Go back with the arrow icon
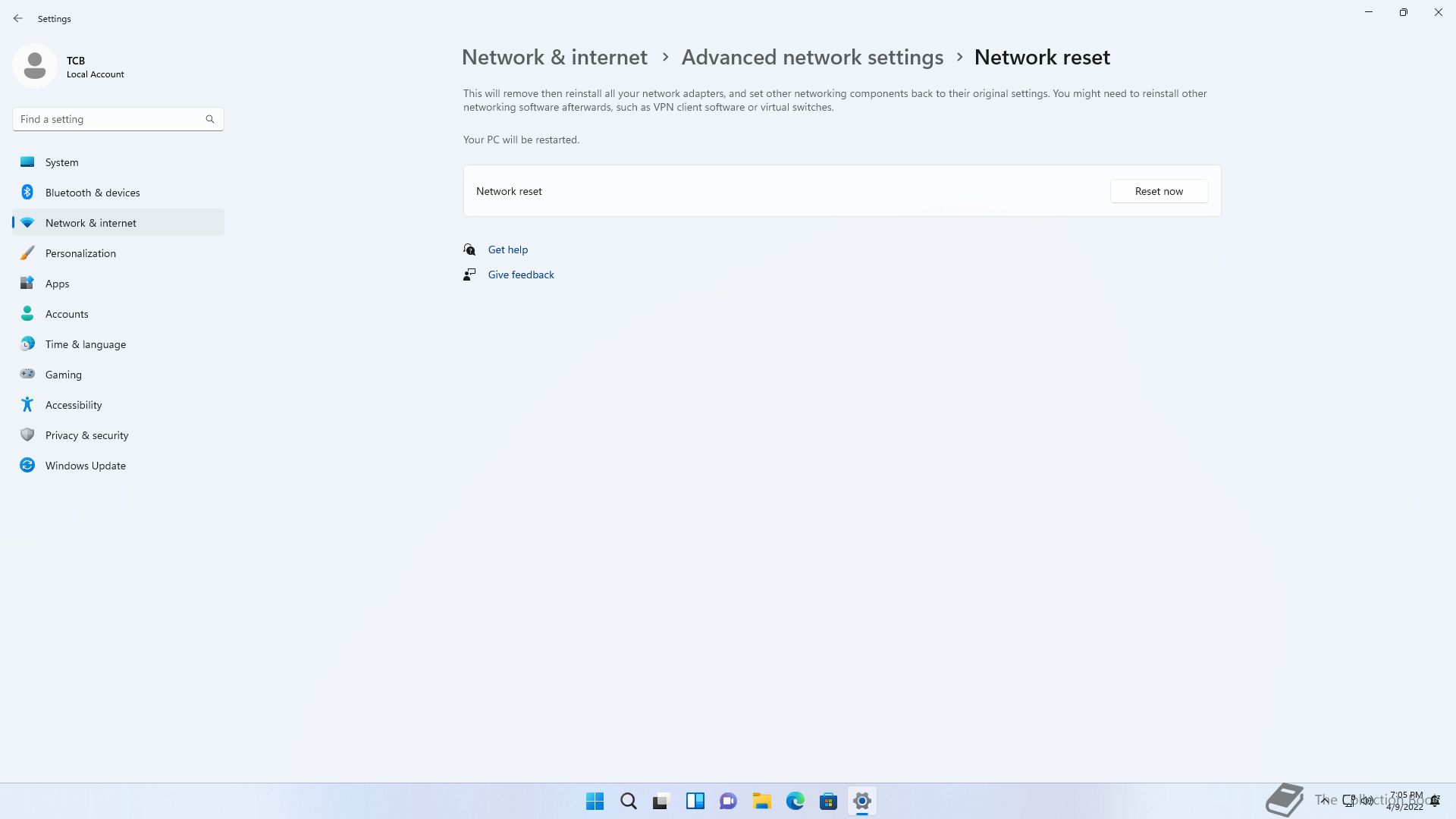This screenshot has height=819, width=1456. 18,18
